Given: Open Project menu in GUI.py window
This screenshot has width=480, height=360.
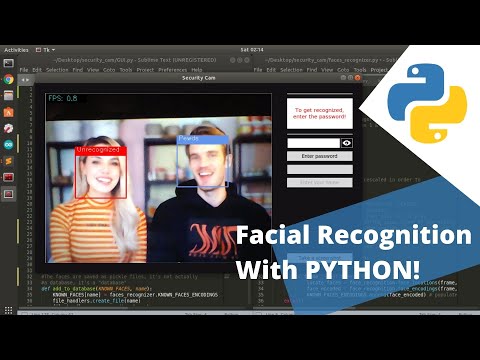Looking at the screenshot, I should coord(145,70).
